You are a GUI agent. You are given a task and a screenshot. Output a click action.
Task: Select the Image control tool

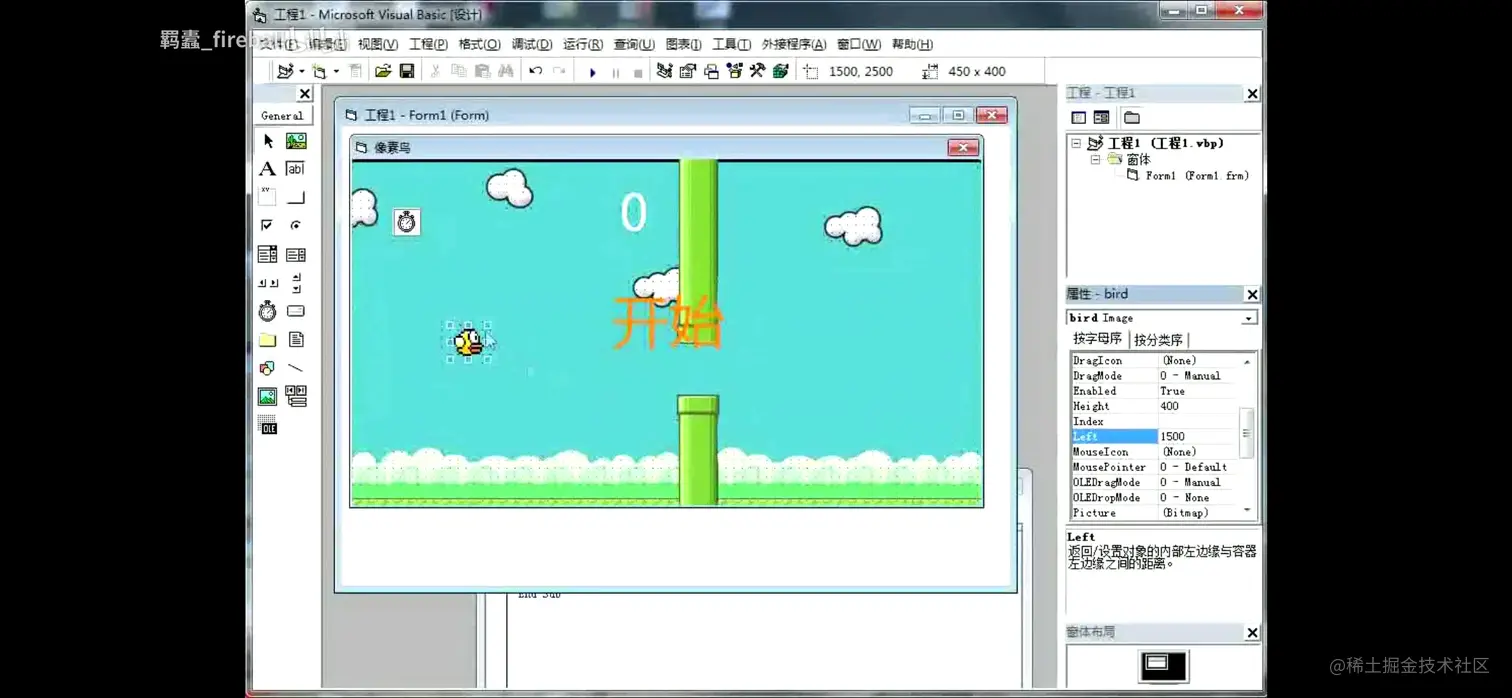(x=268, y=397)
